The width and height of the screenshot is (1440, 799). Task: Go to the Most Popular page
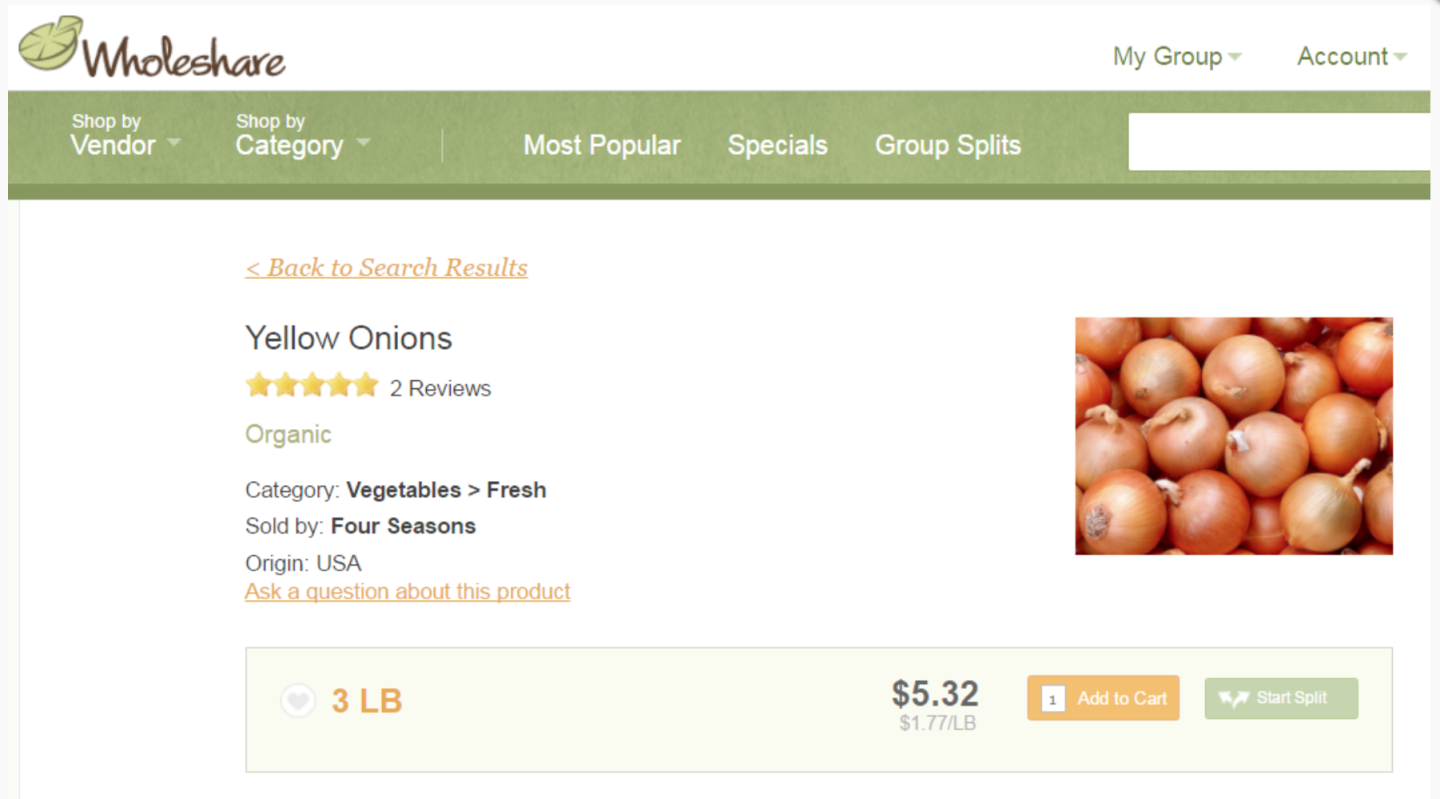pos(602,146)
